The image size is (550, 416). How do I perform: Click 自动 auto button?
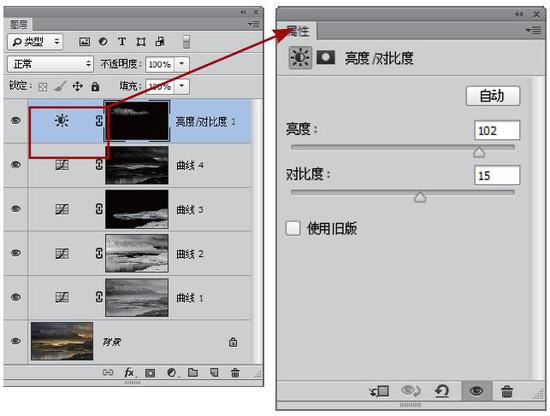click(x=492, y=95)
